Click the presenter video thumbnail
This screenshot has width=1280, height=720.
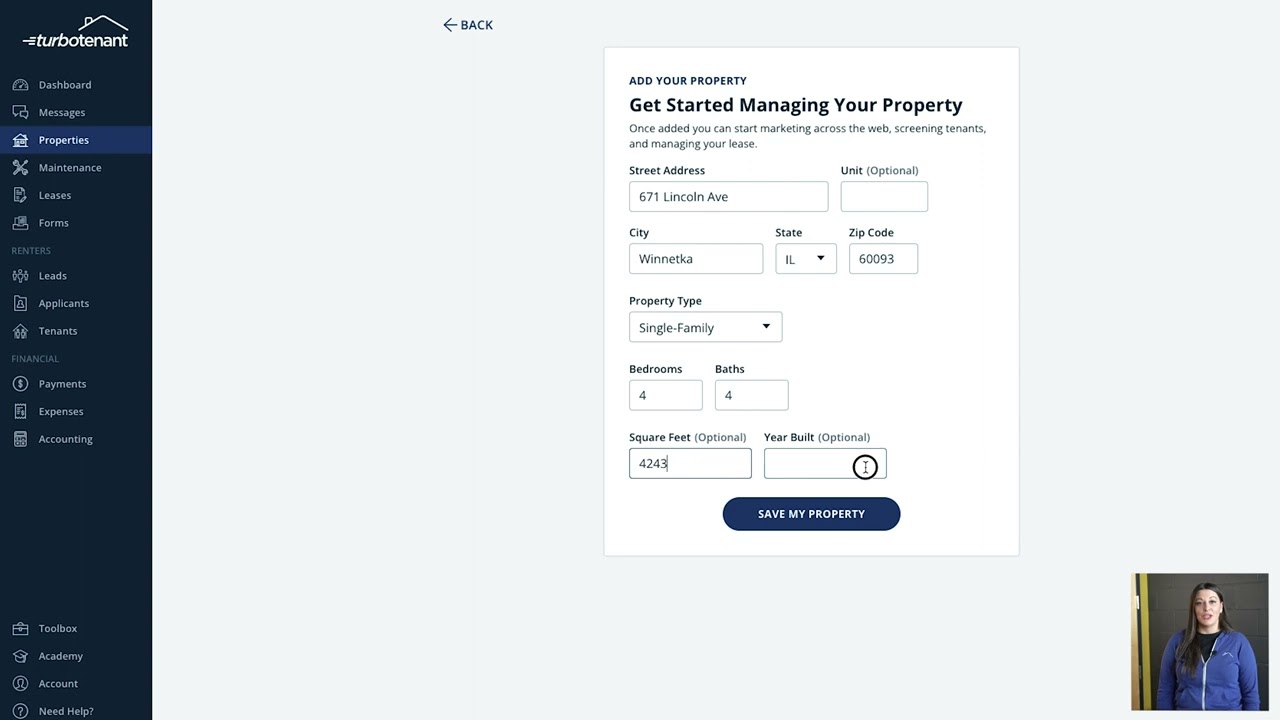coord(1200,642)
